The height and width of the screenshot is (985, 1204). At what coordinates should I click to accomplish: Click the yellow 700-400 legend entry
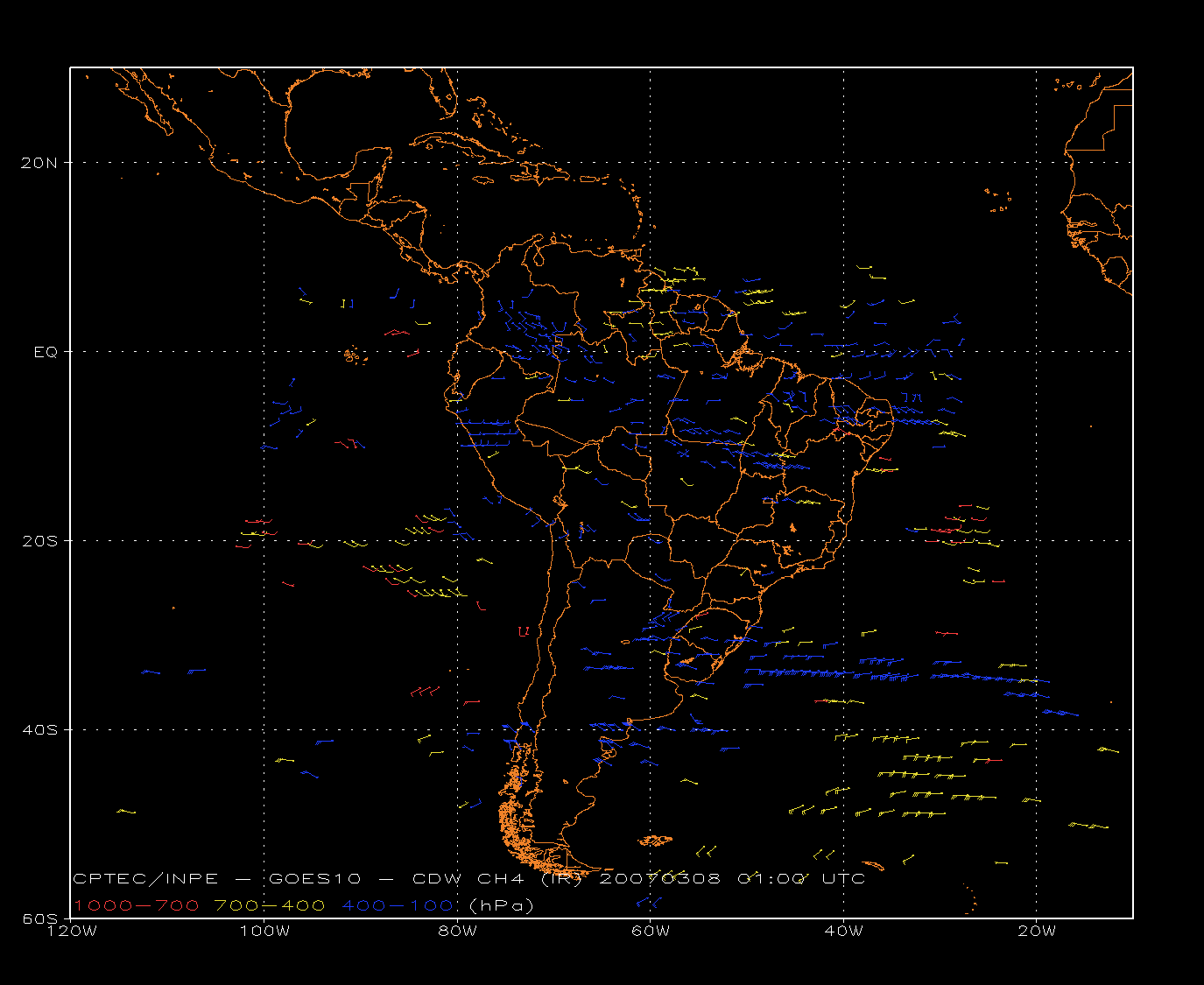point(270,905)
